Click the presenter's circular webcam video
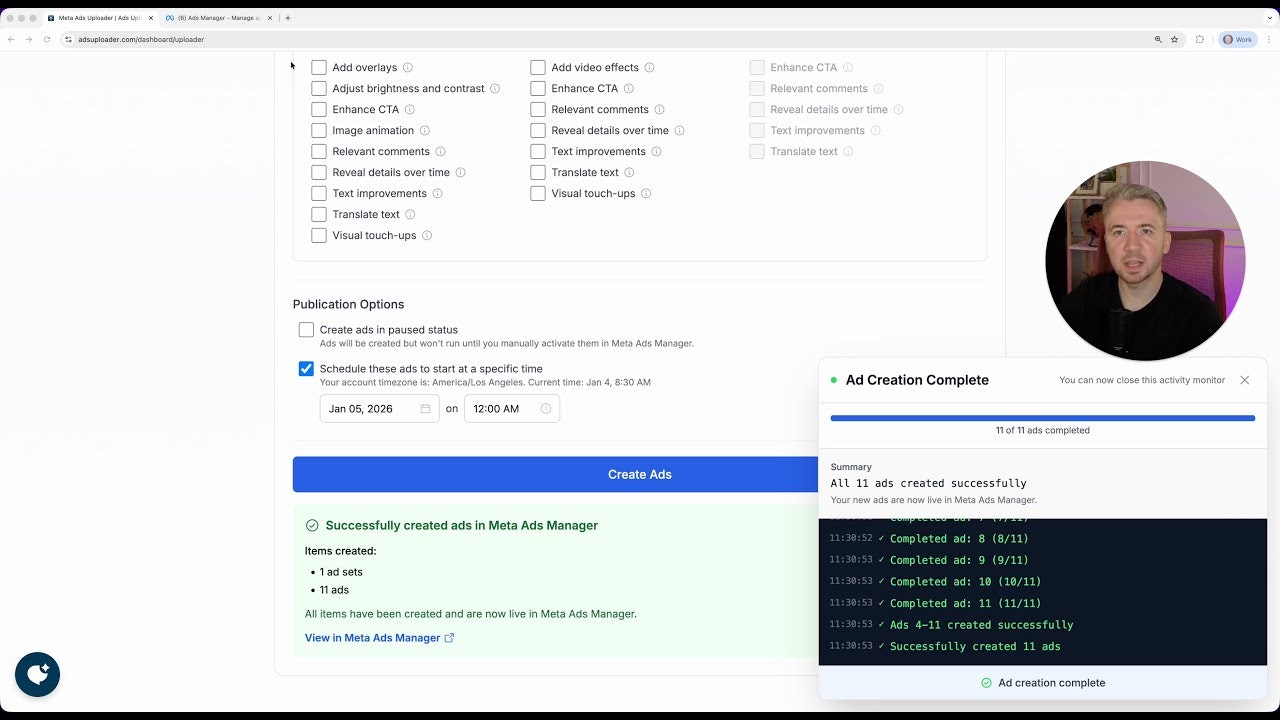The width and height of the screenshot is (1280, 720). pos(1145,261)
